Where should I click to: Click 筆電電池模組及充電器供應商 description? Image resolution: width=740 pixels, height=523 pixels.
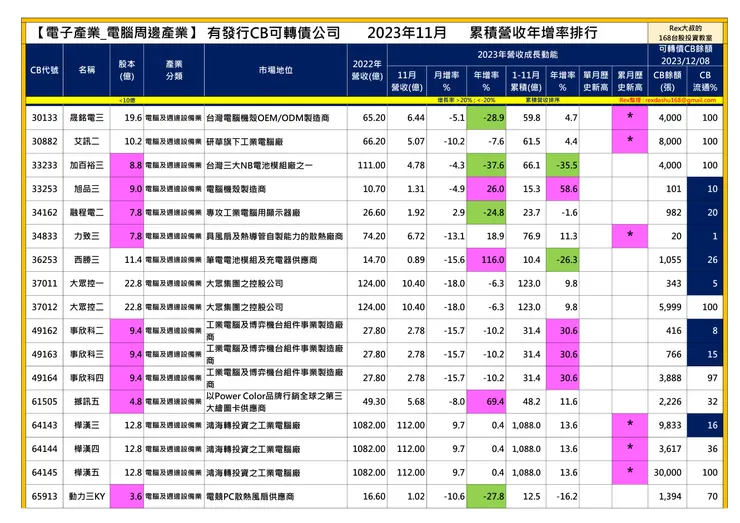[x=261, y=260]
